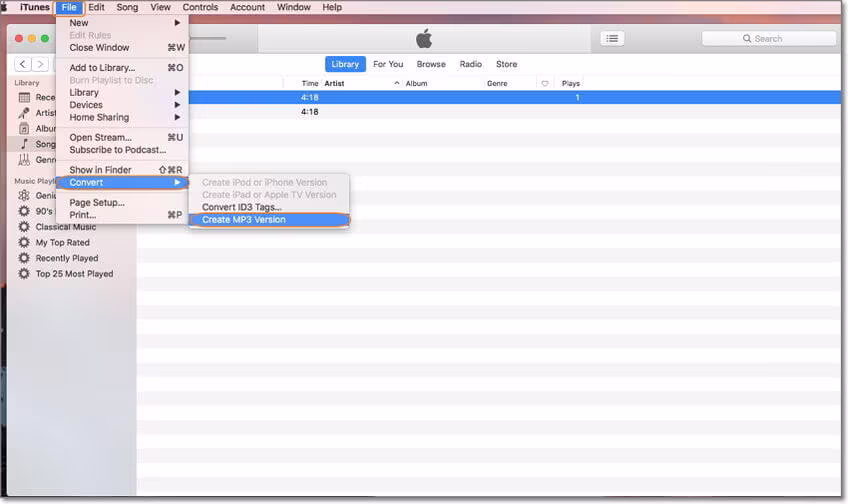Sort by the Album column header

coord(416,83)
